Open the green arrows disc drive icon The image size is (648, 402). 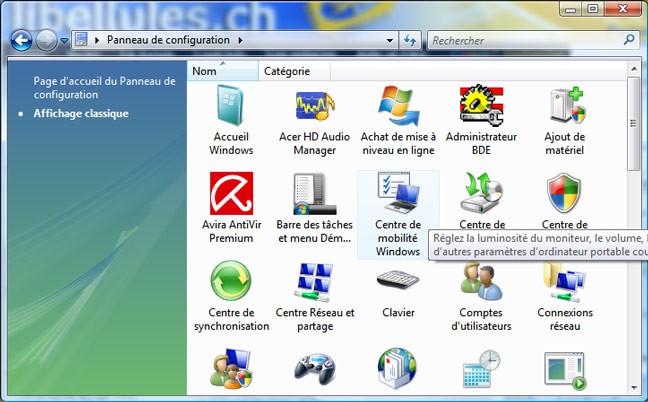[481, 193]
